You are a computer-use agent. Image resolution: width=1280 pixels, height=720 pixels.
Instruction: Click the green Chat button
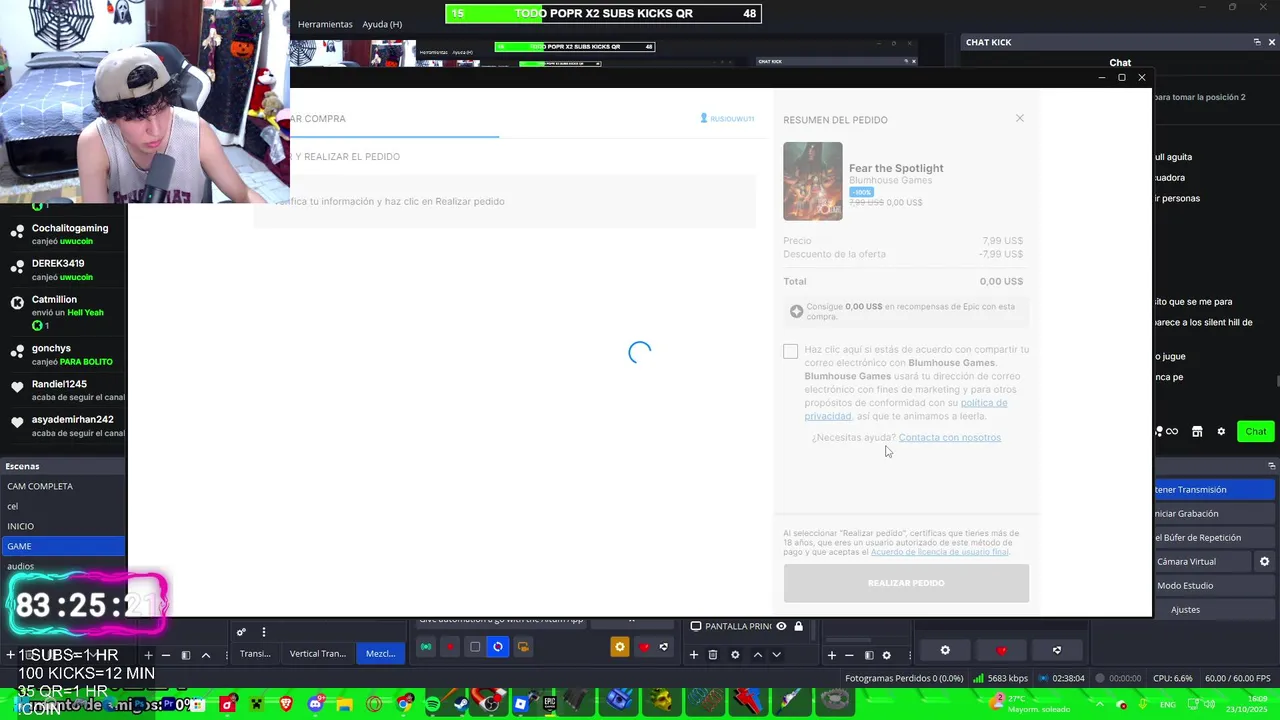click(1256, 431)
